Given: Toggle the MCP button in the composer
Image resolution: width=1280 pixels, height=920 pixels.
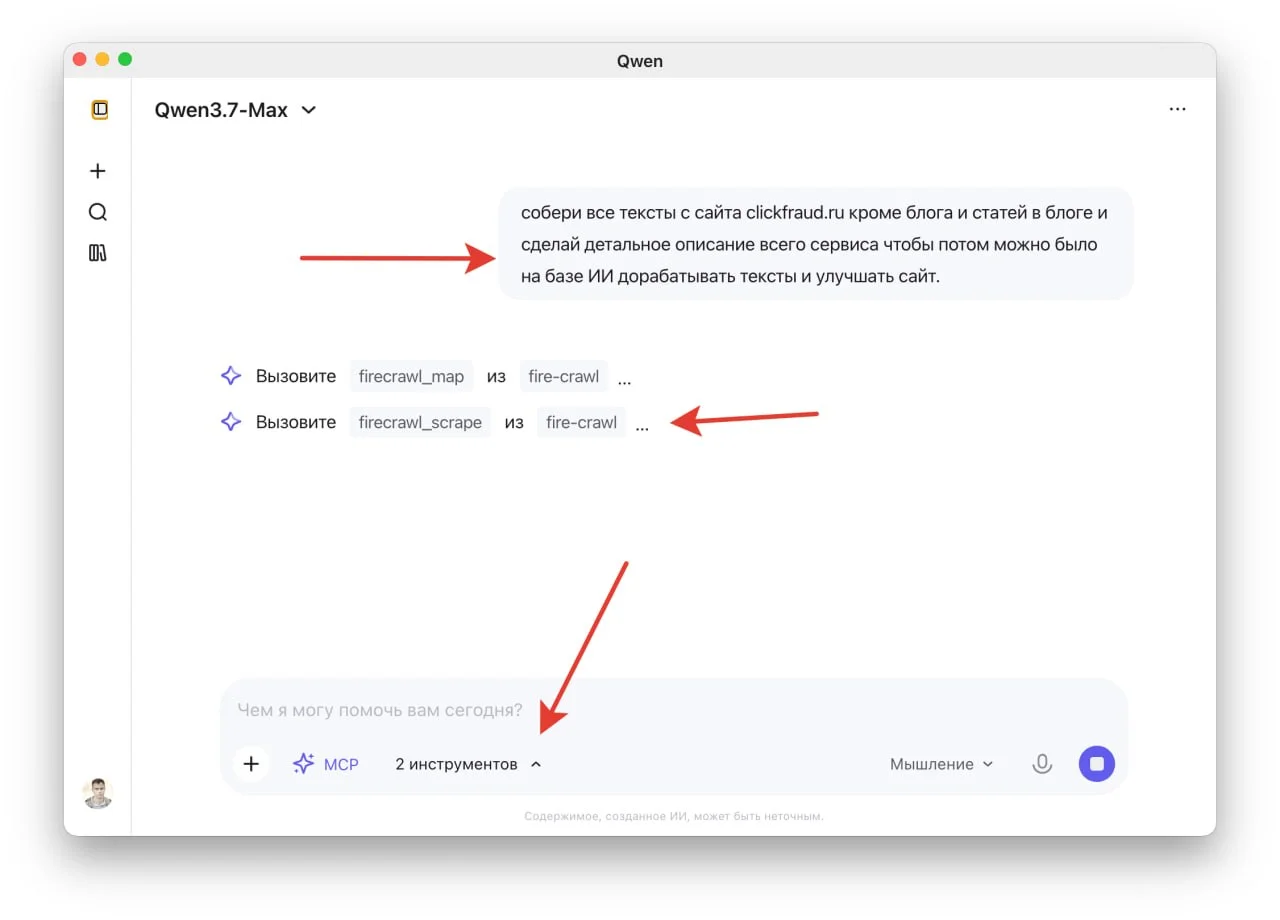Looking at the screenshot, I should coord(325,764).
